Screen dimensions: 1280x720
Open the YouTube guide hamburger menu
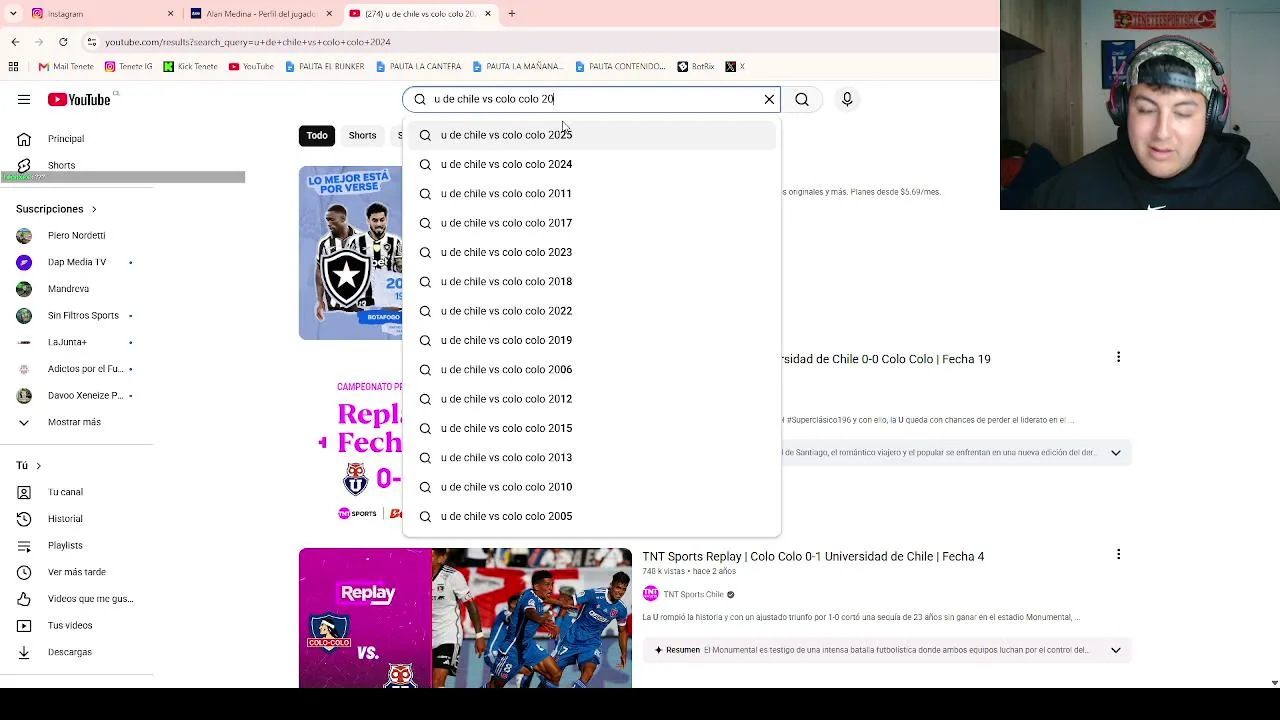pos(24,99)
